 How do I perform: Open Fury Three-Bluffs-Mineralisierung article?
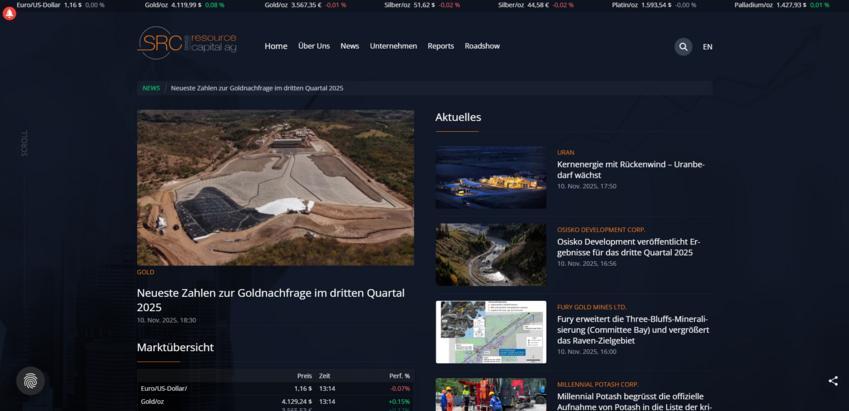(x=633, y=330)
